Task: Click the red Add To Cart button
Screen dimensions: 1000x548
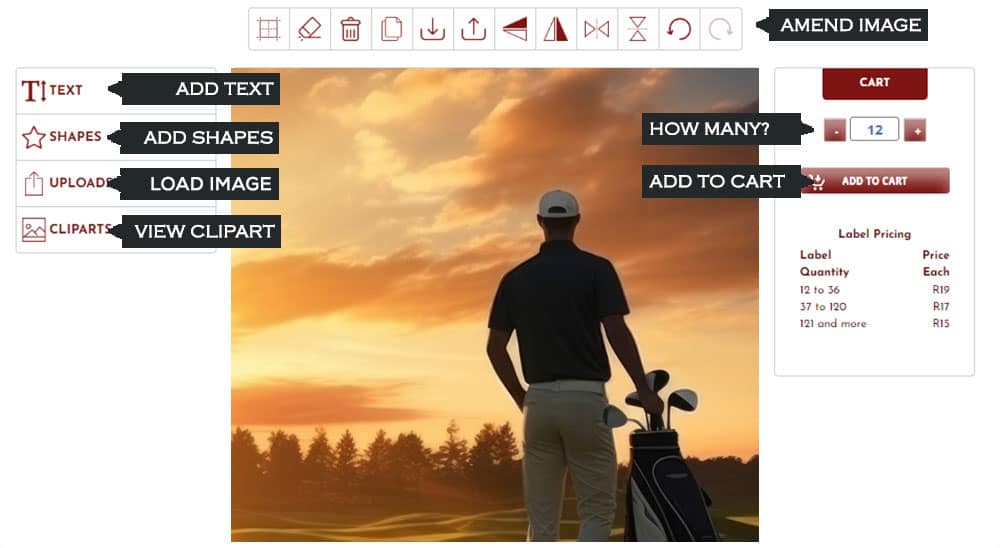Action: pyautogui.click(x=874, y=181)
